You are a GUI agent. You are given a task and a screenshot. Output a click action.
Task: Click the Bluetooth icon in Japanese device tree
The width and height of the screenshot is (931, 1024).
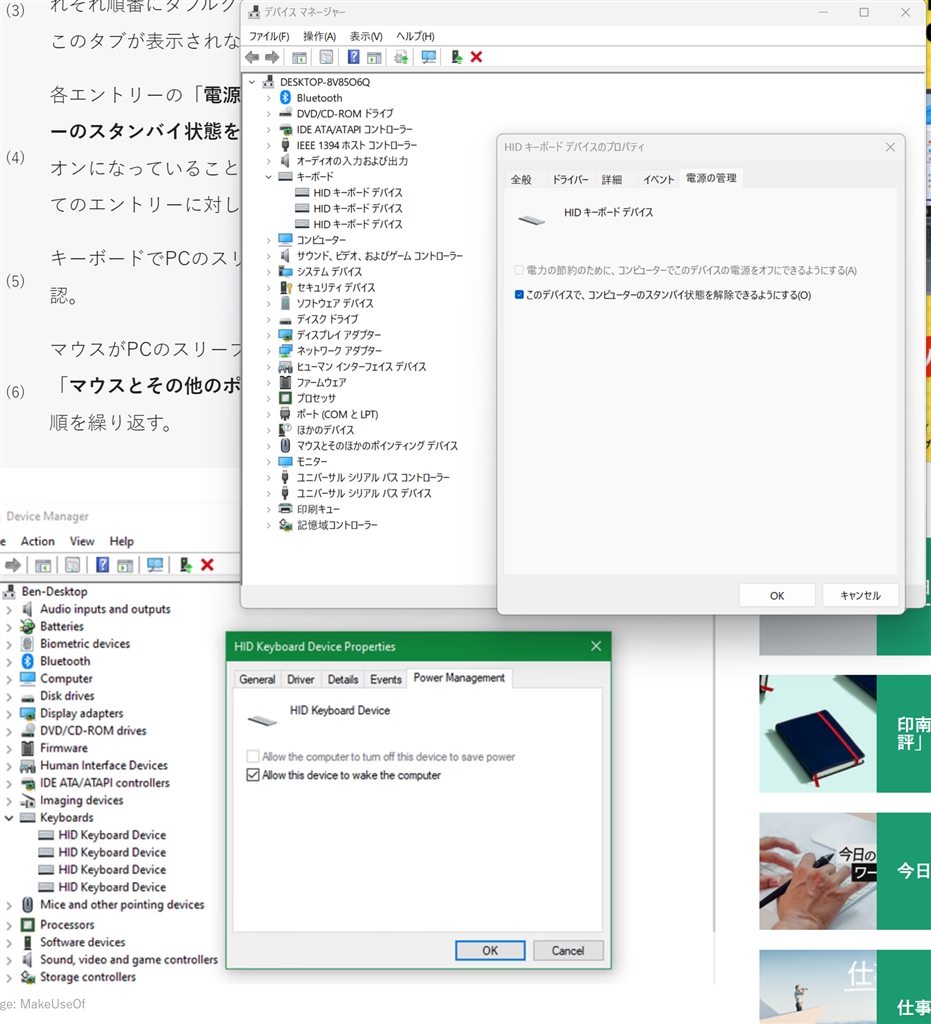click(x=285, y=97)
